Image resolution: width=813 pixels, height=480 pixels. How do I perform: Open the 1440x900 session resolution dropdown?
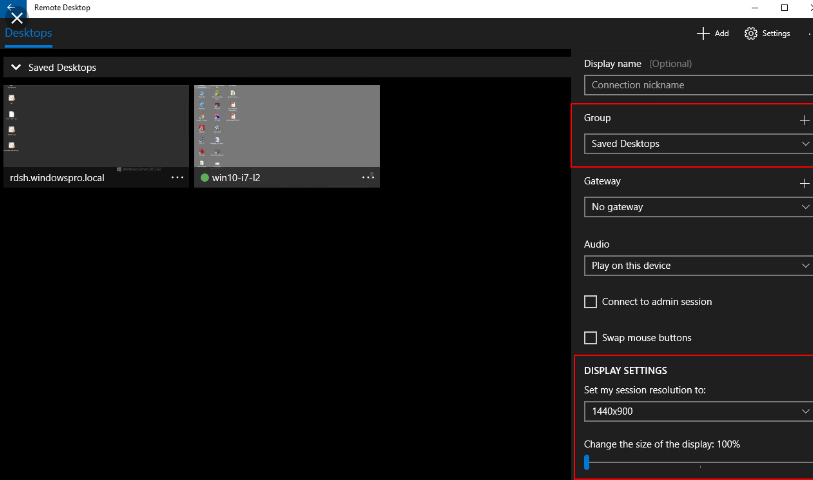tap(698, 412)
